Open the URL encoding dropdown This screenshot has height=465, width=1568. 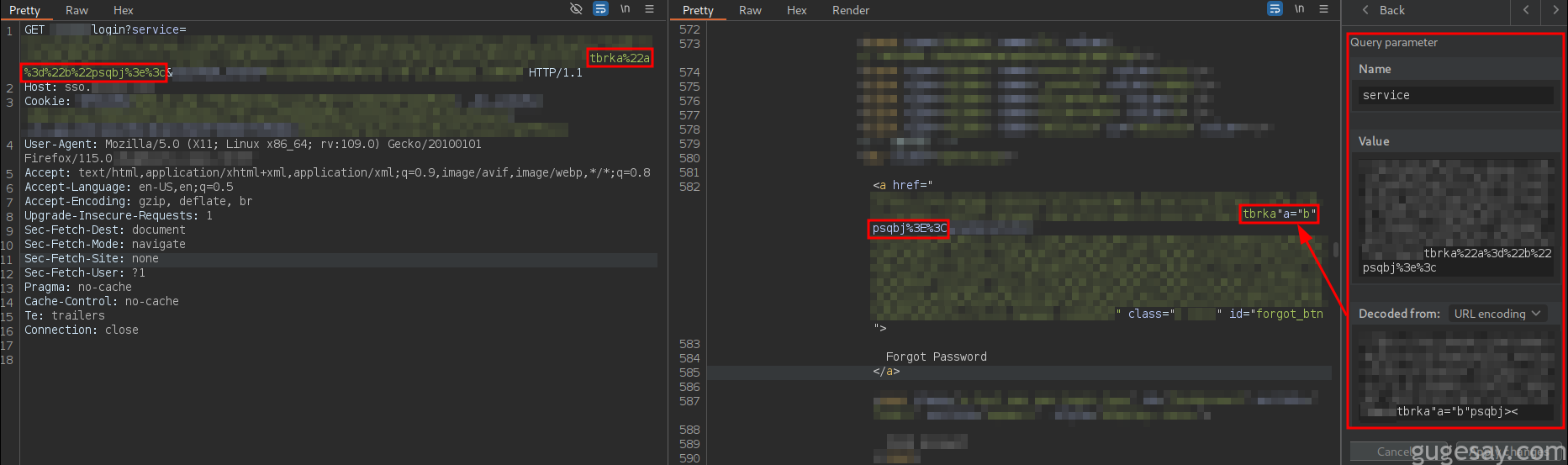1497,314
